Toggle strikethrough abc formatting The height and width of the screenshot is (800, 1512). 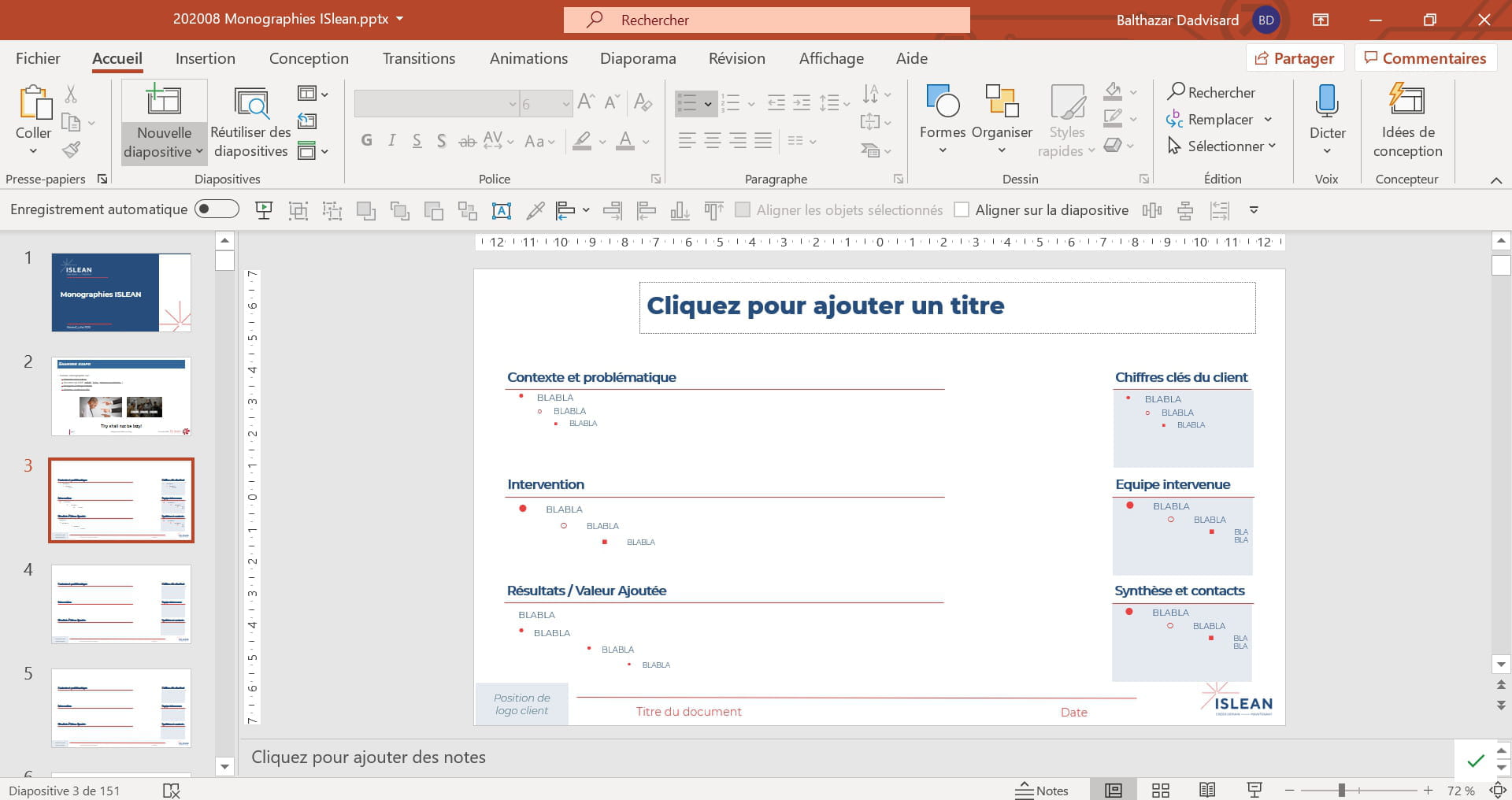pos(467,141)
